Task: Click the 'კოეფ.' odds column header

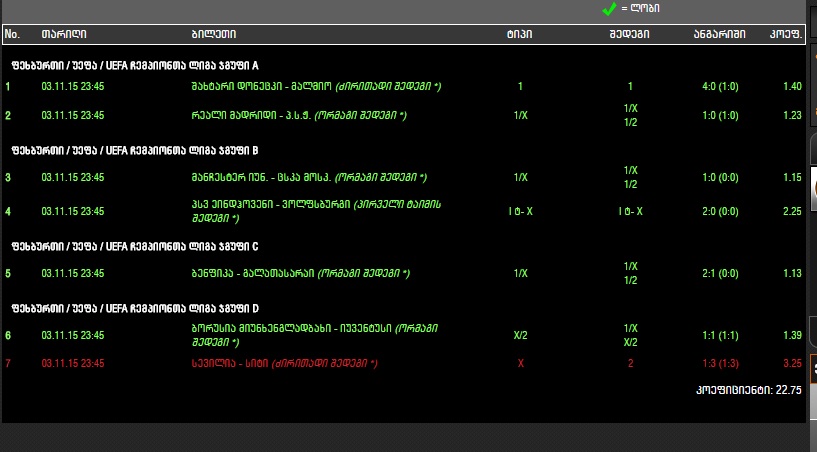Action: point(785,34)
